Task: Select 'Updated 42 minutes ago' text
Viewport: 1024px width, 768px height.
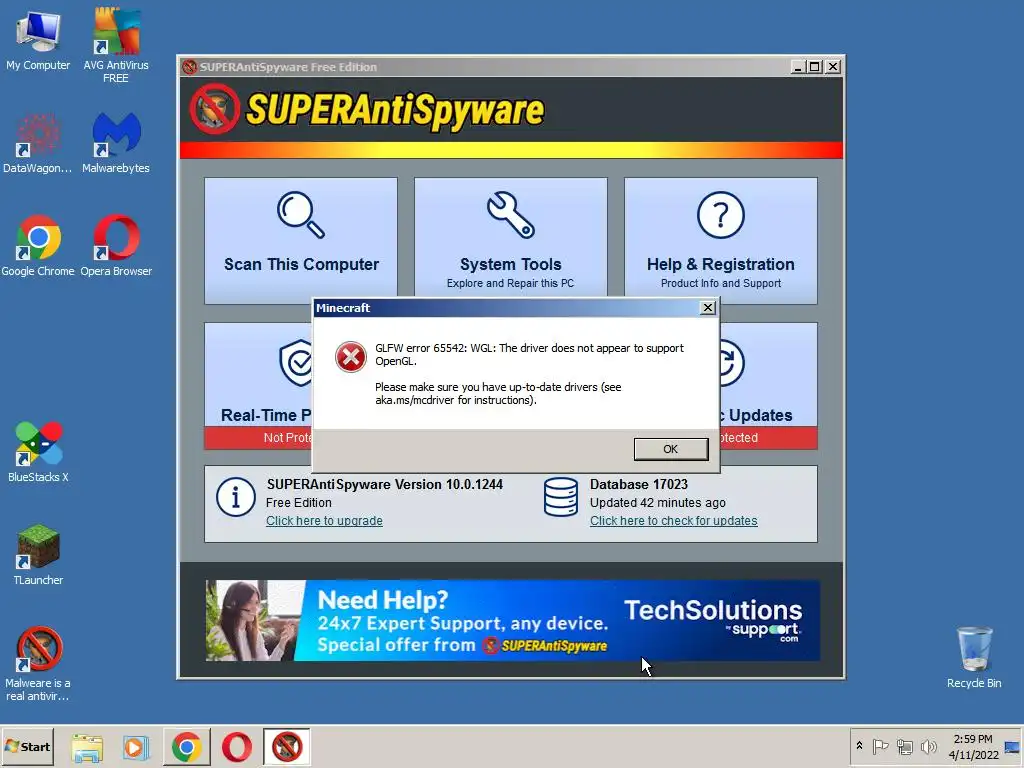Action: (x=658, y=503)
